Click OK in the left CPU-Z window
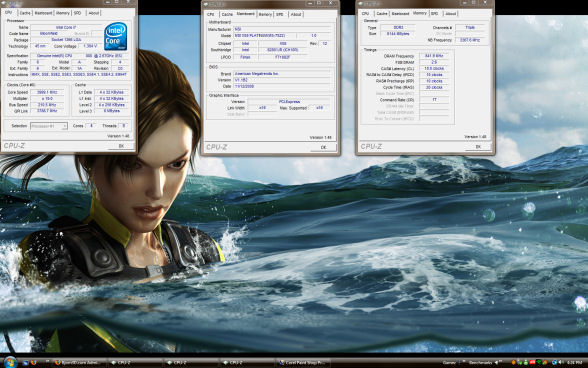The height and width of the screenshot is (368, 588). (x=121, y=146)
